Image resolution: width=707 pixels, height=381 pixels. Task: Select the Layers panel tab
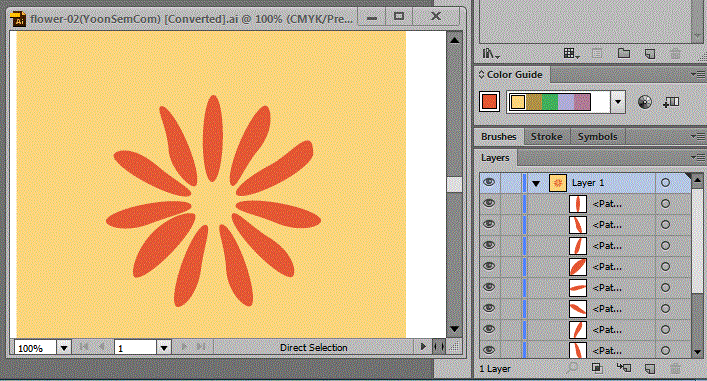click(x=495, y=158)
